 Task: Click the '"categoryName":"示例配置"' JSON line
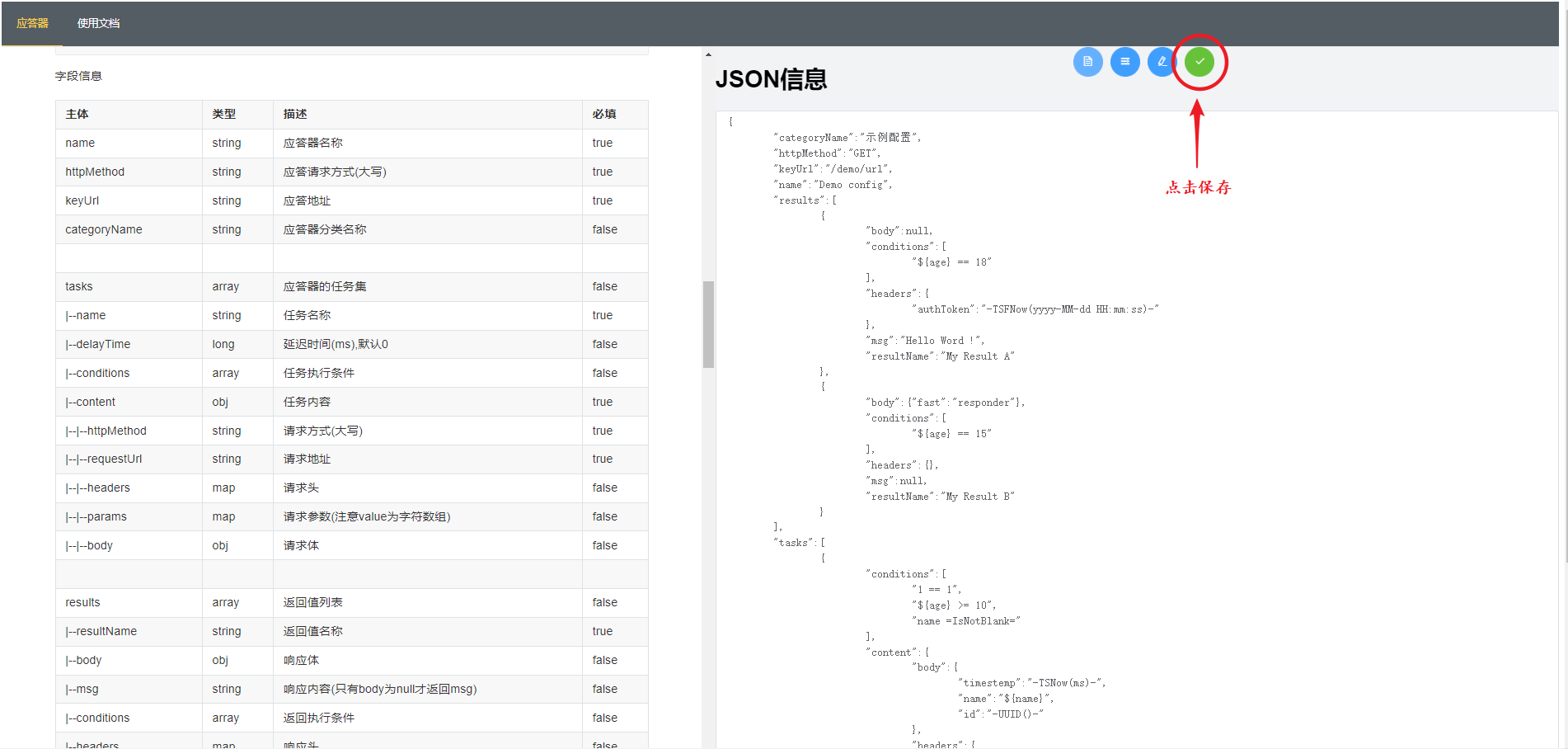coord(847,138)
